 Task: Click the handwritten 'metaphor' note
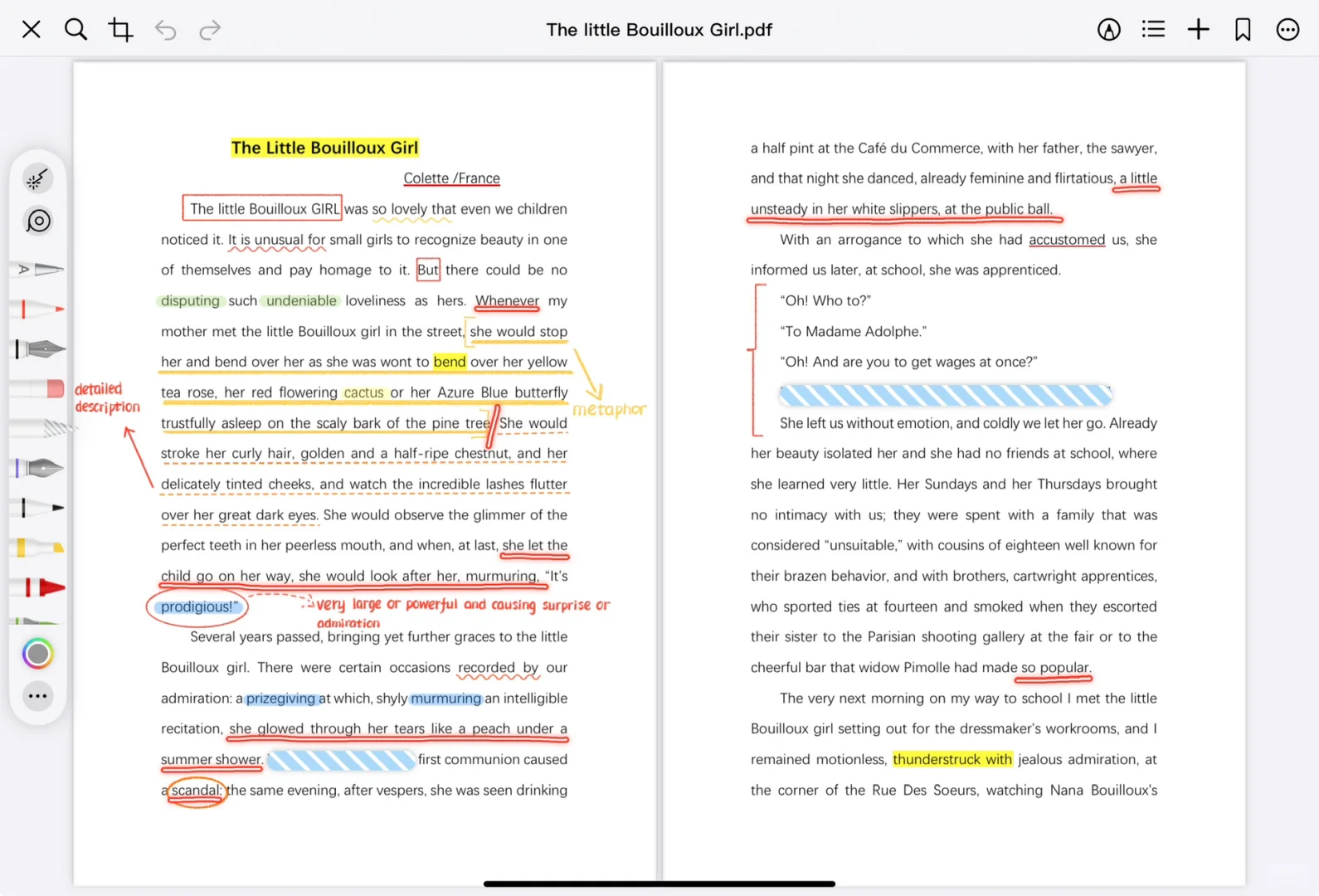pyautogui.click(x=609, y=410)
